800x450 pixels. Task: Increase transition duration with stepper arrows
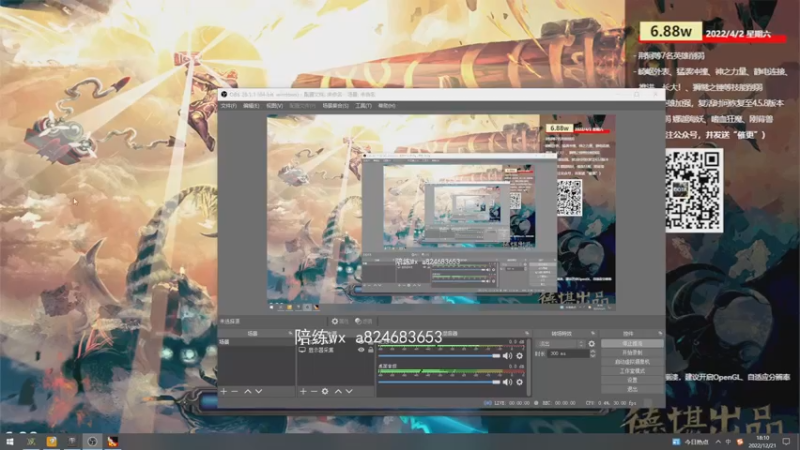point(592,353)
